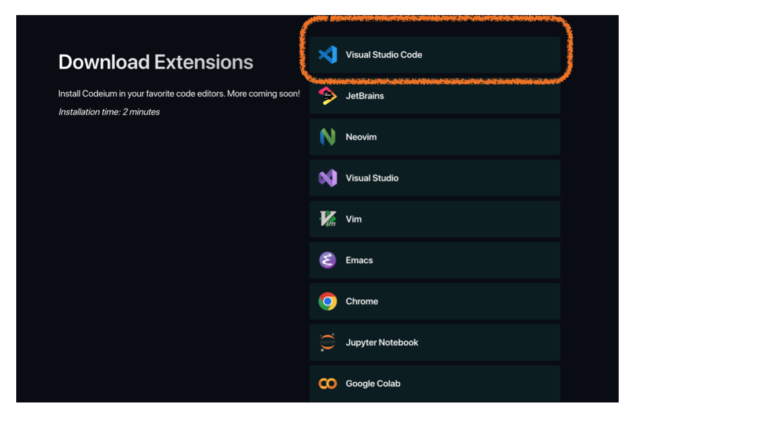760x428 pixels.
Task: Select the Vim extension label
Action: click(x=354, y=219)
